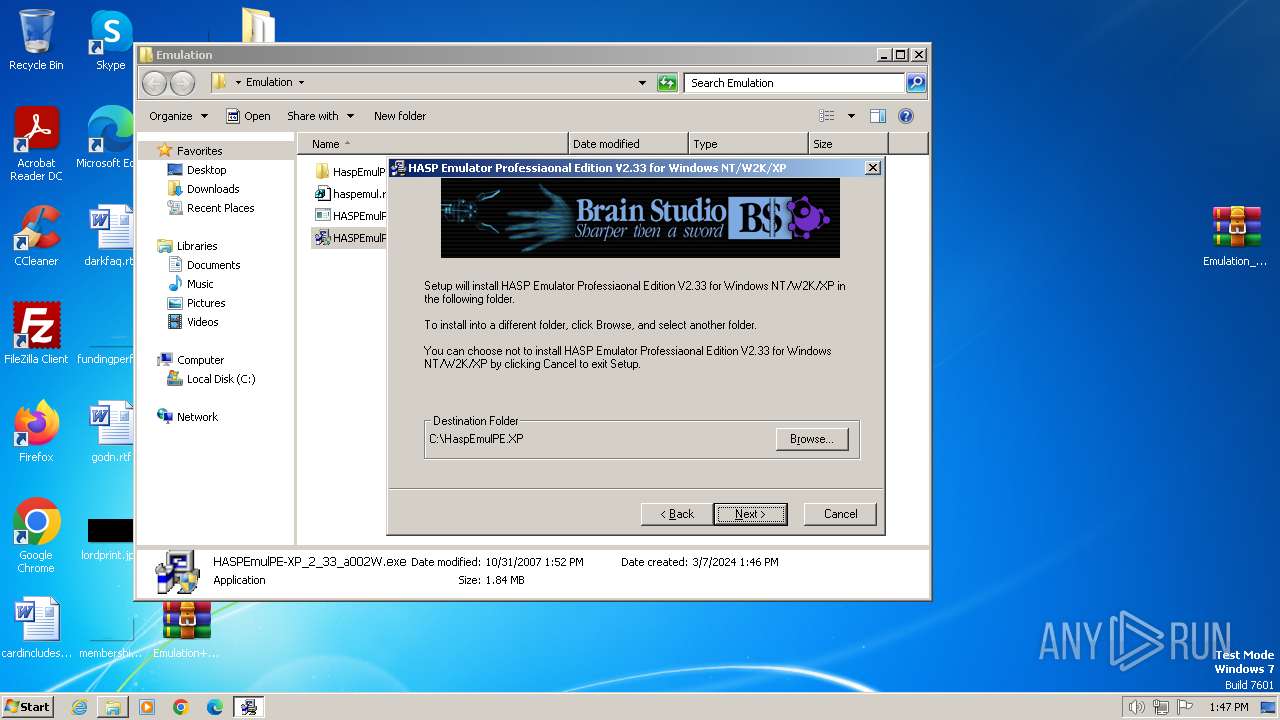Select Favorites in navigation pane
Viewport: 1280px width, 720px height.
pos(199,151)
